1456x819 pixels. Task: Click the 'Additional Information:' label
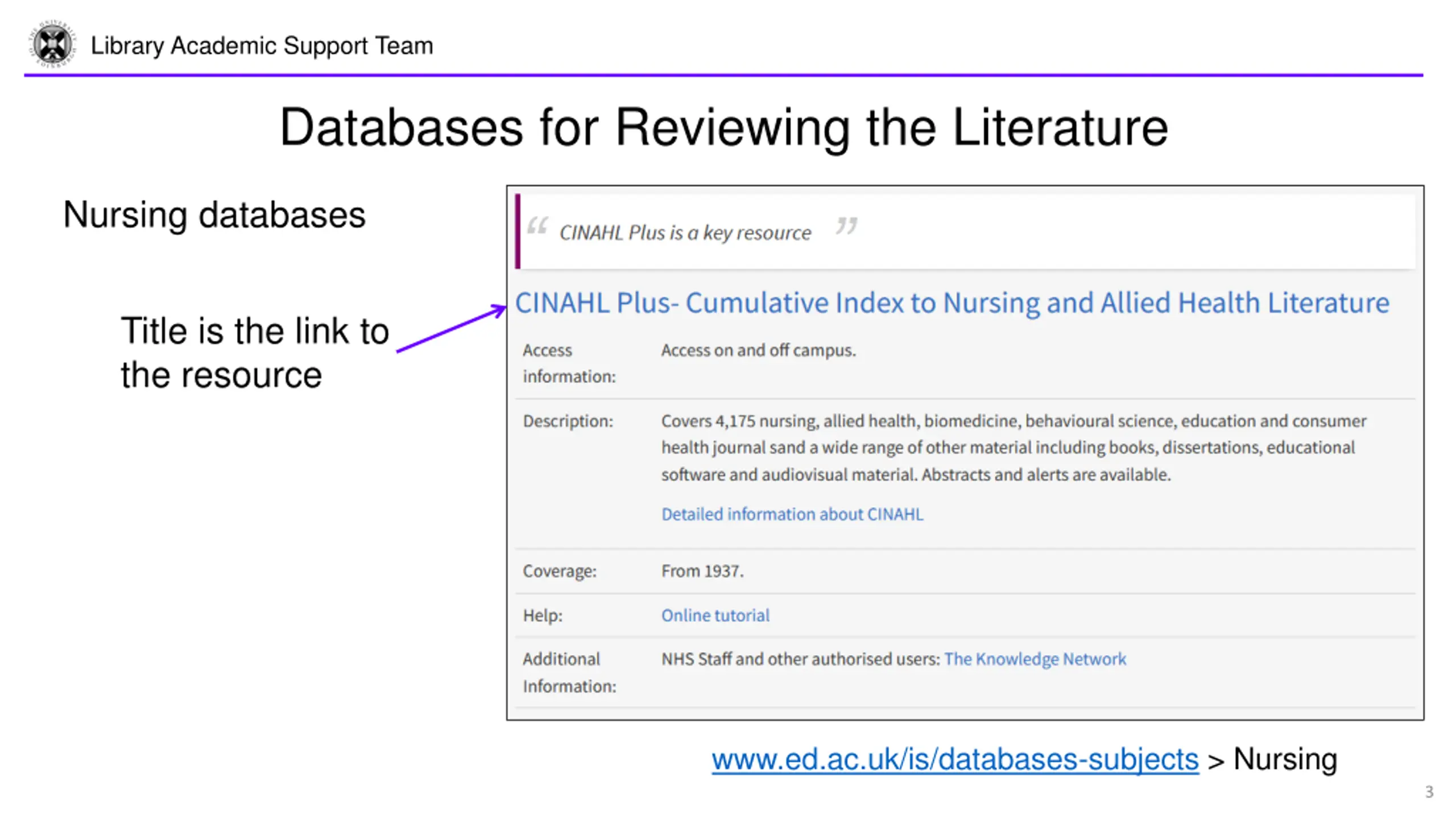coord(569,672)
